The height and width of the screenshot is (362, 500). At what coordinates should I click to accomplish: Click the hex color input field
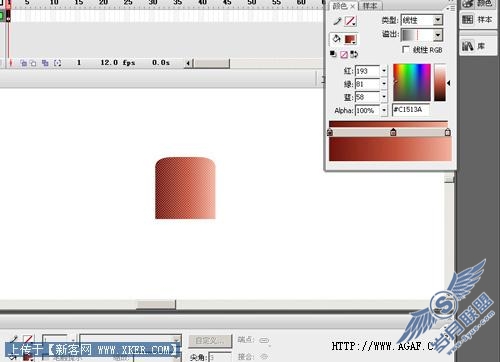(x=411, y=110)
